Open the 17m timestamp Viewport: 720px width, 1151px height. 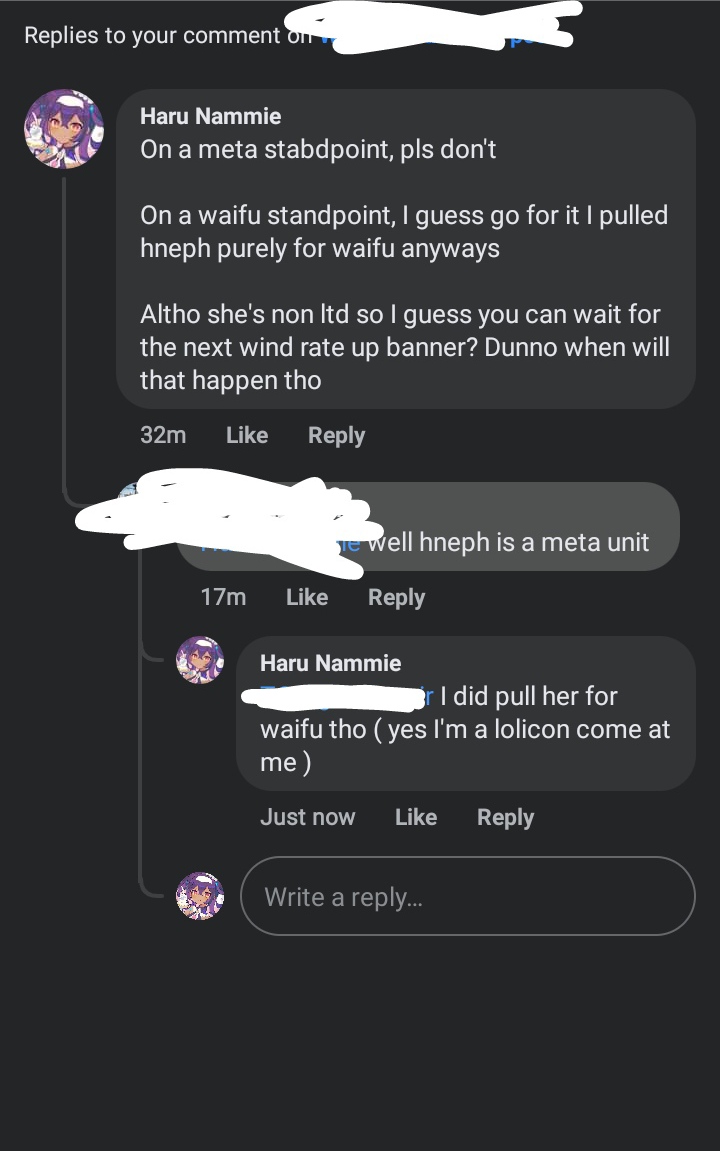(x=223, y=597)
